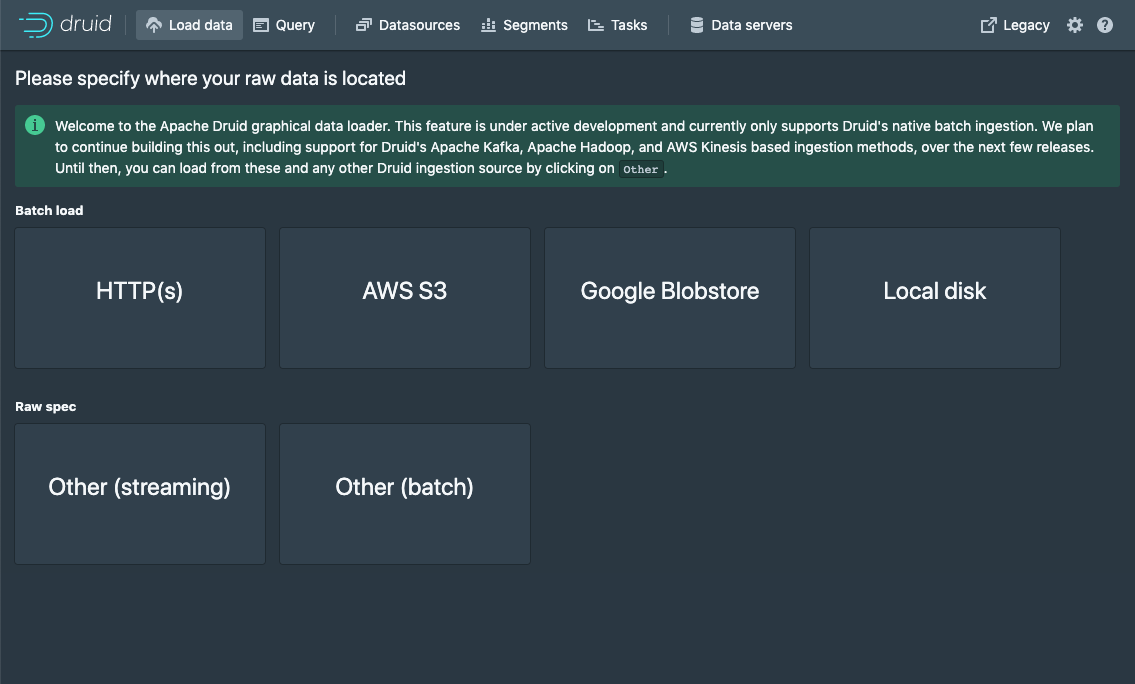1135x684 pixels.
Task: Select the HTTP(s) batch load card
Action: [140, 297]
